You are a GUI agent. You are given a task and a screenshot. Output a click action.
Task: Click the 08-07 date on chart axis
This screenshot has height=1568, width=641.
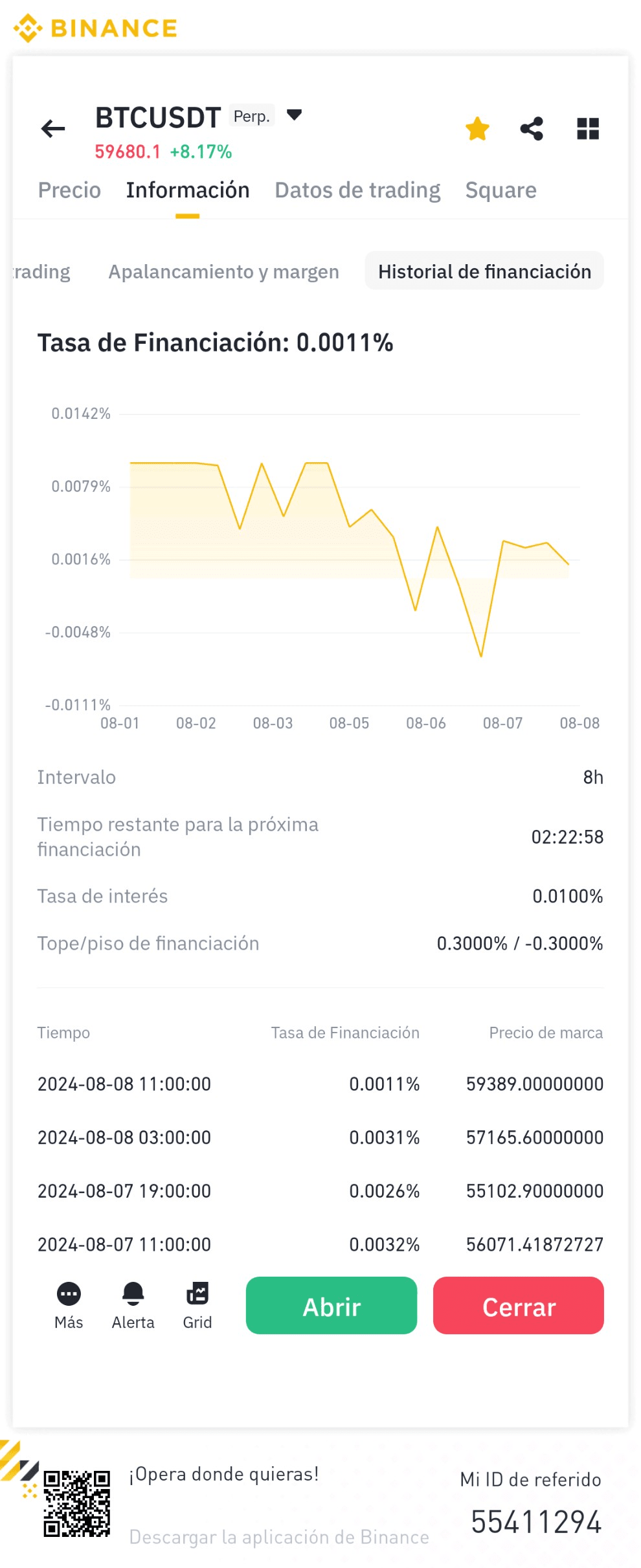[x=502, y=723]
